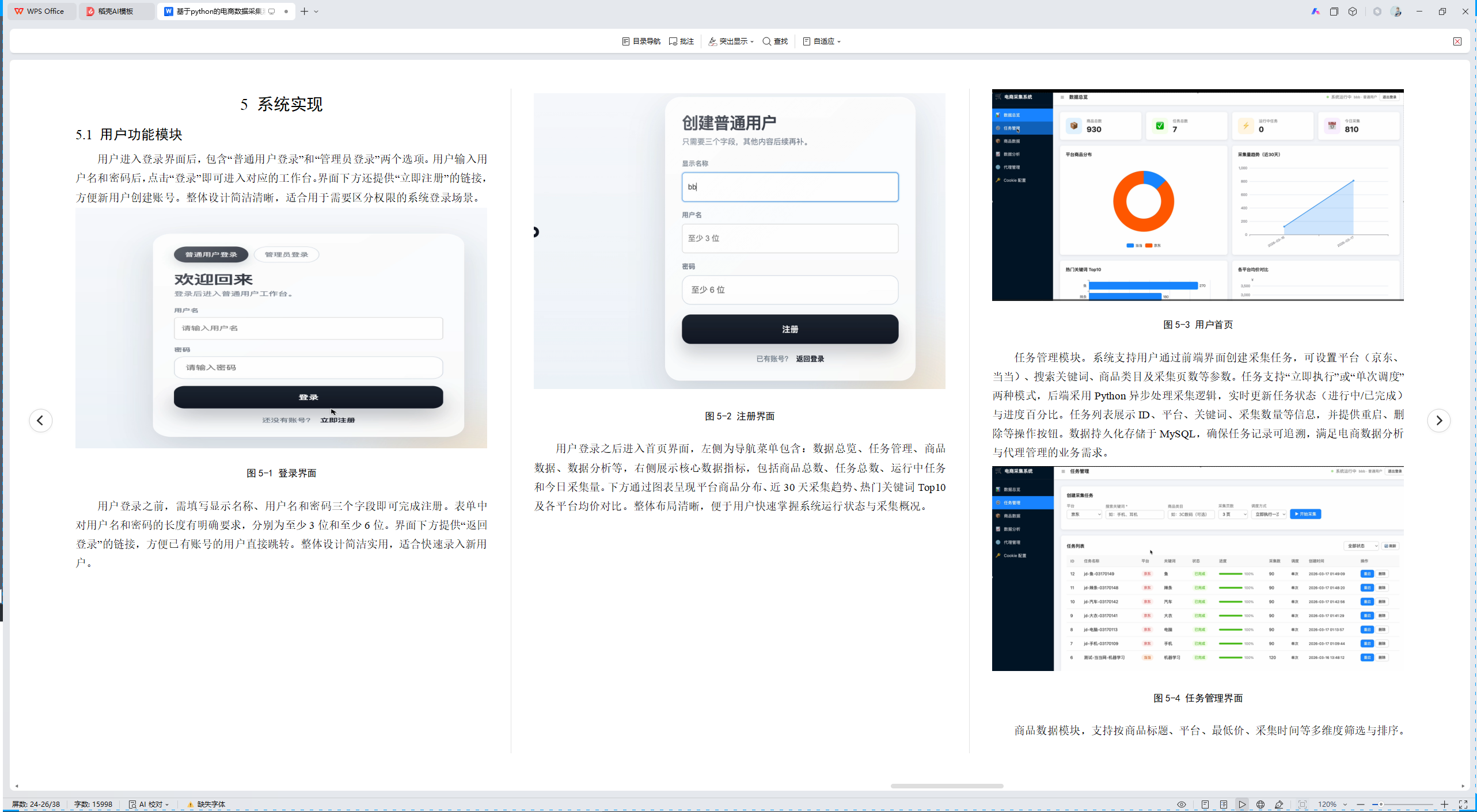1477x812 pixels.
Task: Expand the AI 校对 proofreading menu
Action: pyautogui.click(x=149, y=804)
